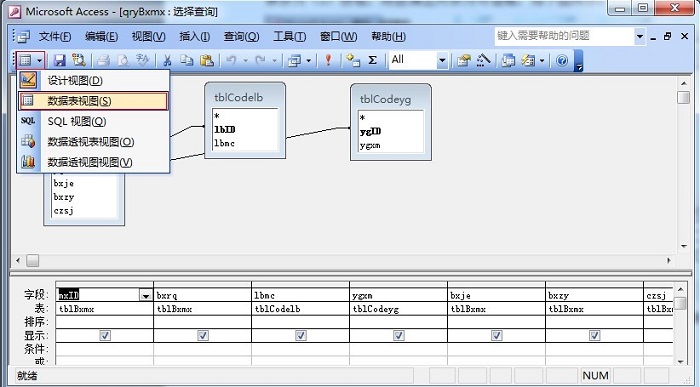Open the 查询(Q) menu
The width and height of the screenshot is (700, 387).
pyautogui.click(x=242, y=36)
